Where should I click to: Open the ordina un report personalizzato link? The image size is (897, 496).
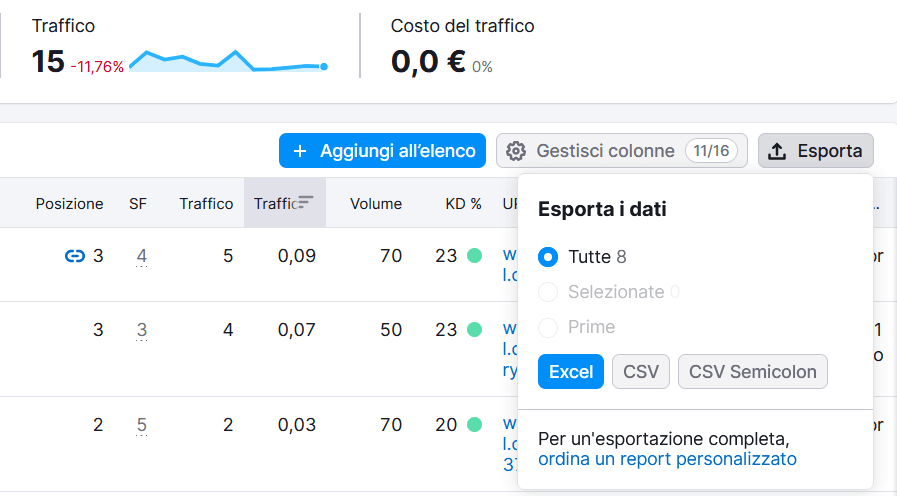pos(667,459)
